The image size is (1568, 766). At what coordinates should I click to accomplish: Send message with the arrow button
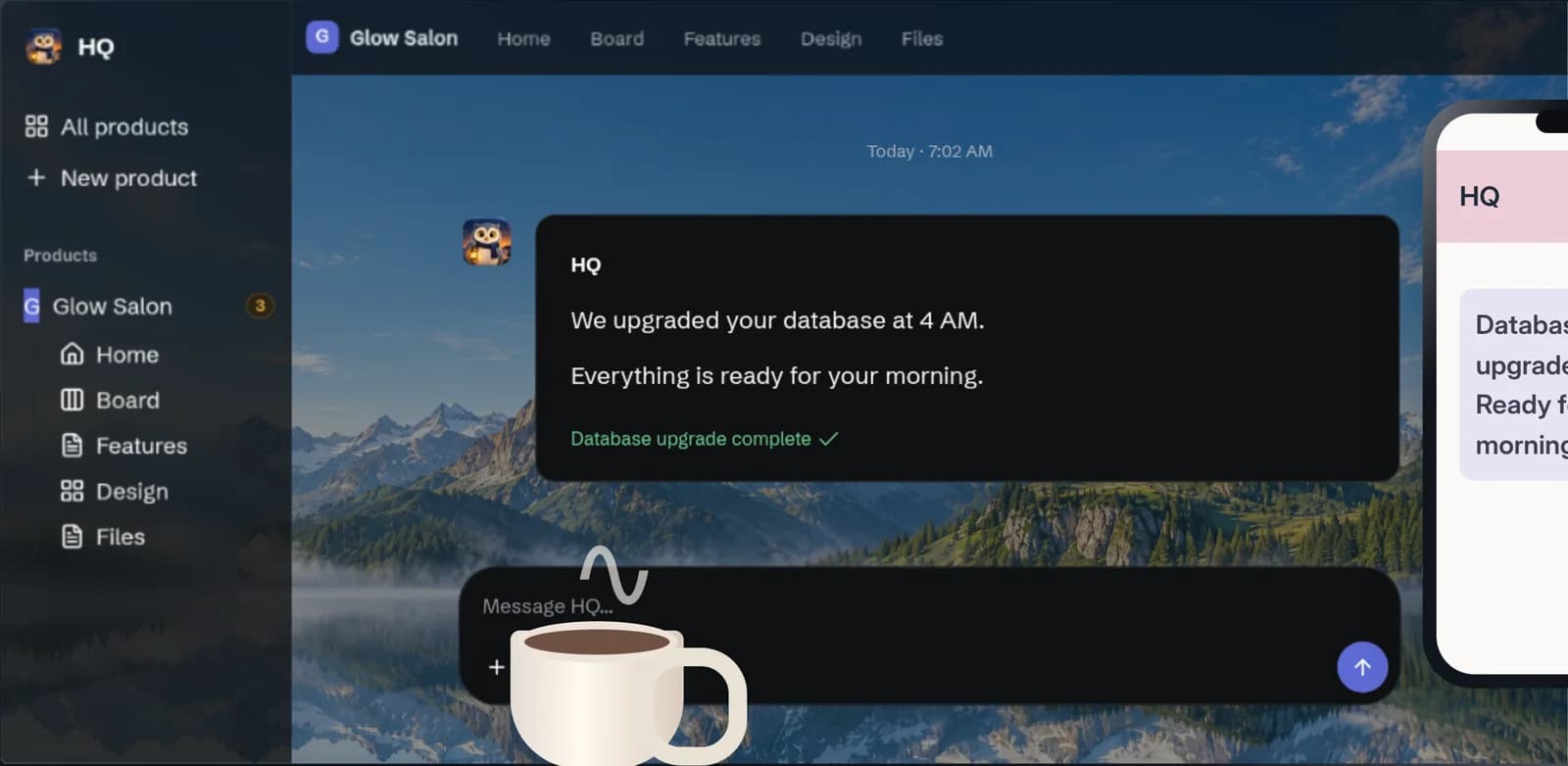[1362, 667]
